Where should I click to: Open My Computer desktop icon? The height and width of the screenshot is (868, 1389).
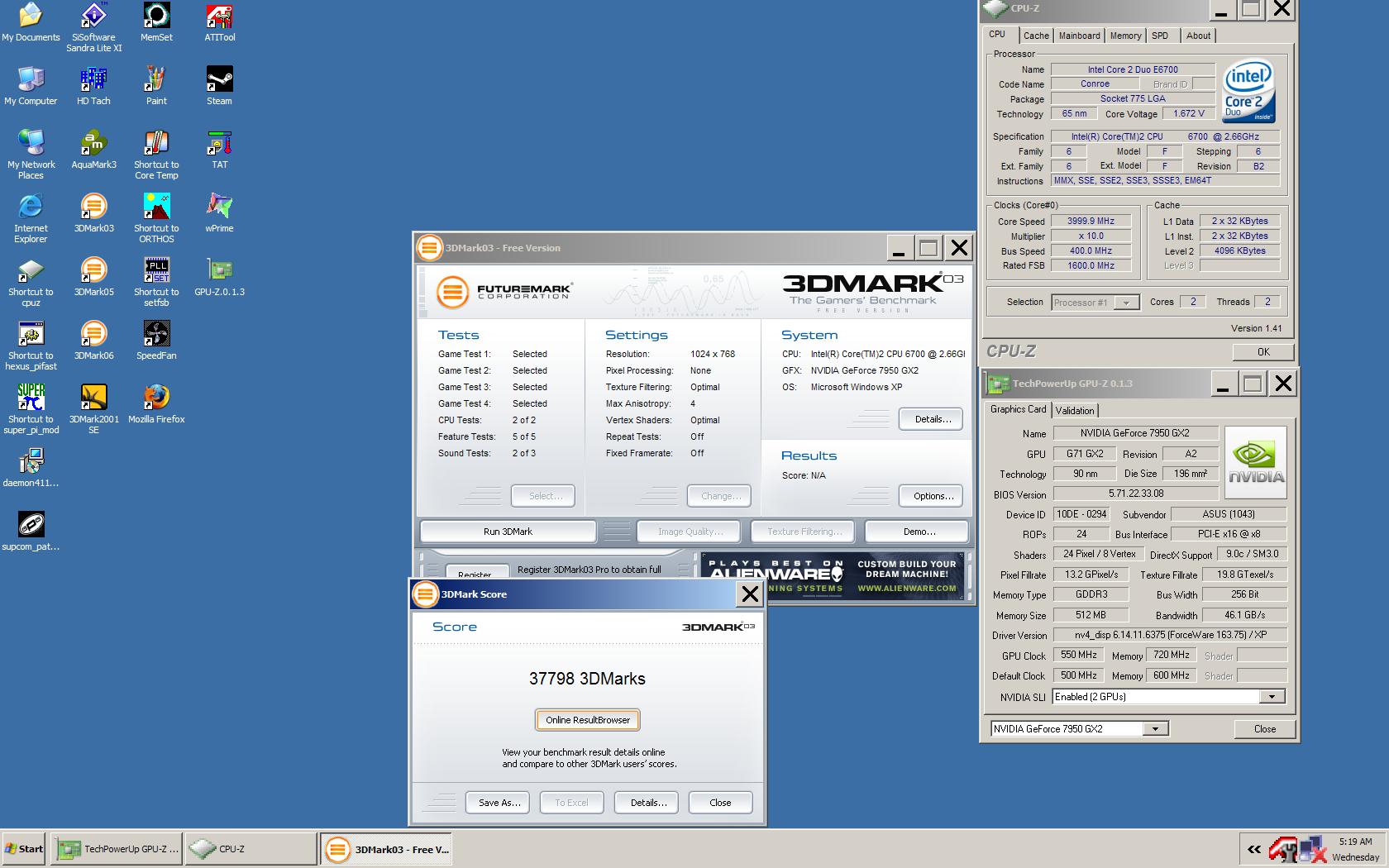click(x=31, y=86)
